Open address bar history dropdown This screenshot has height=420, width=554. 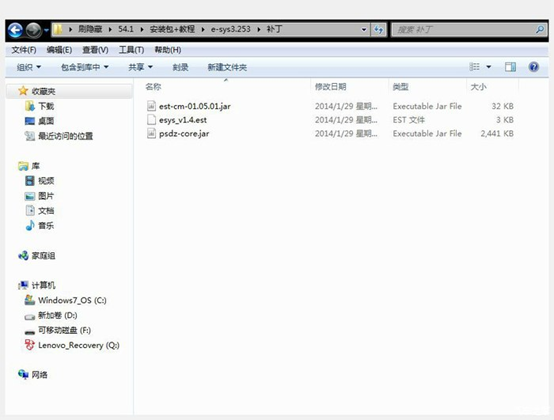[x=364, y=30]
